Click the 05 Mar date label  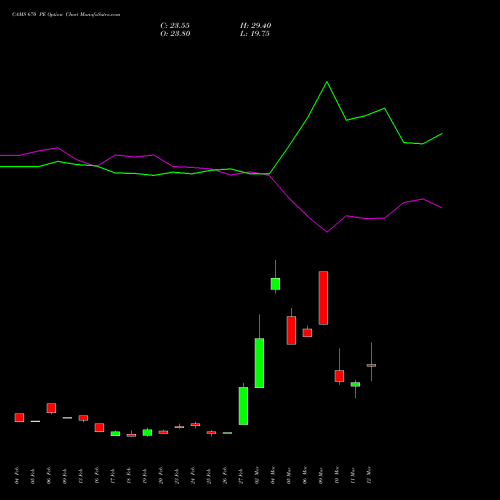pyautogui.click(x=289, y=476)
